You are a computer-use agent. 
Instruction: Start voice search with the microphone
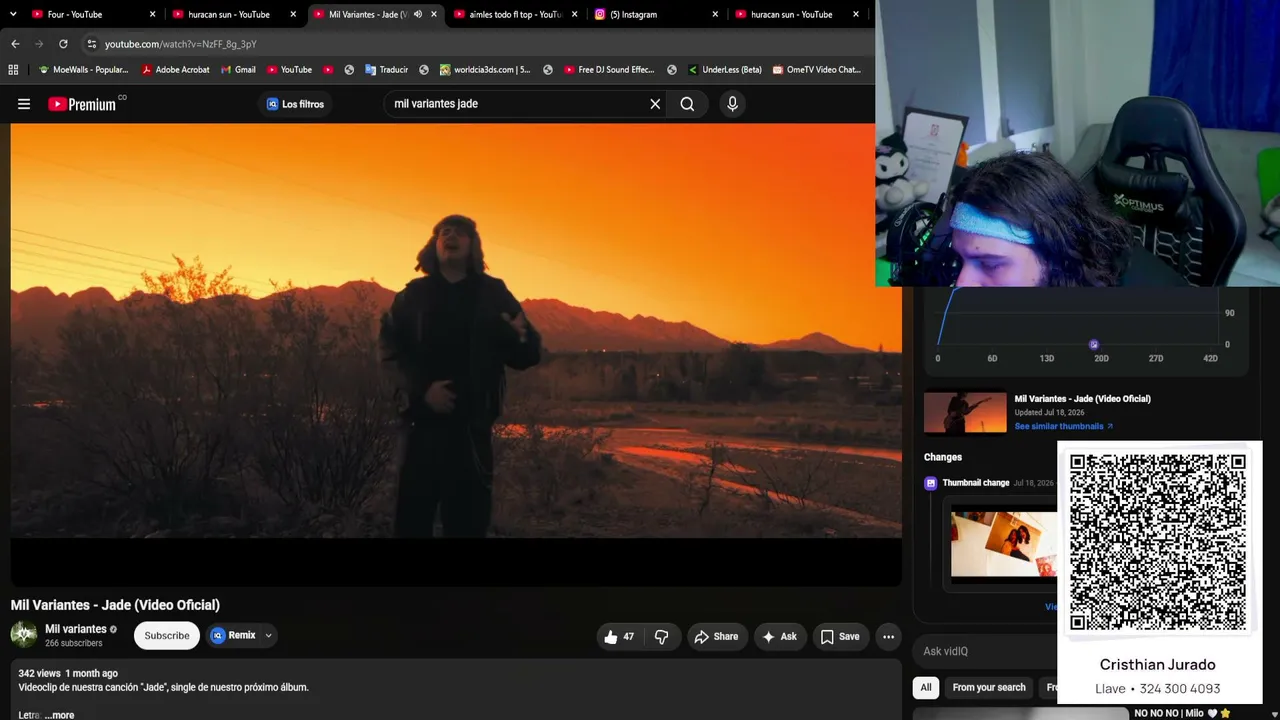tap(732, 104)
